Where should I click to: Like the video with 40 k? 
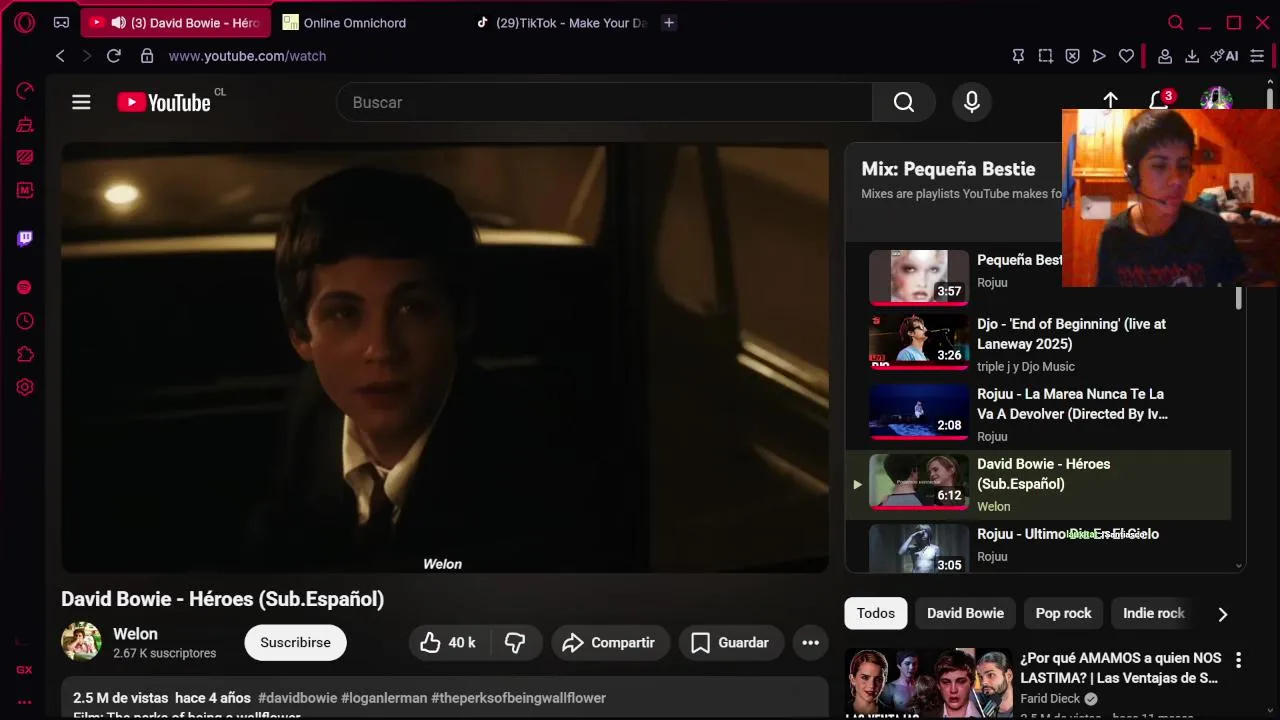448,642
